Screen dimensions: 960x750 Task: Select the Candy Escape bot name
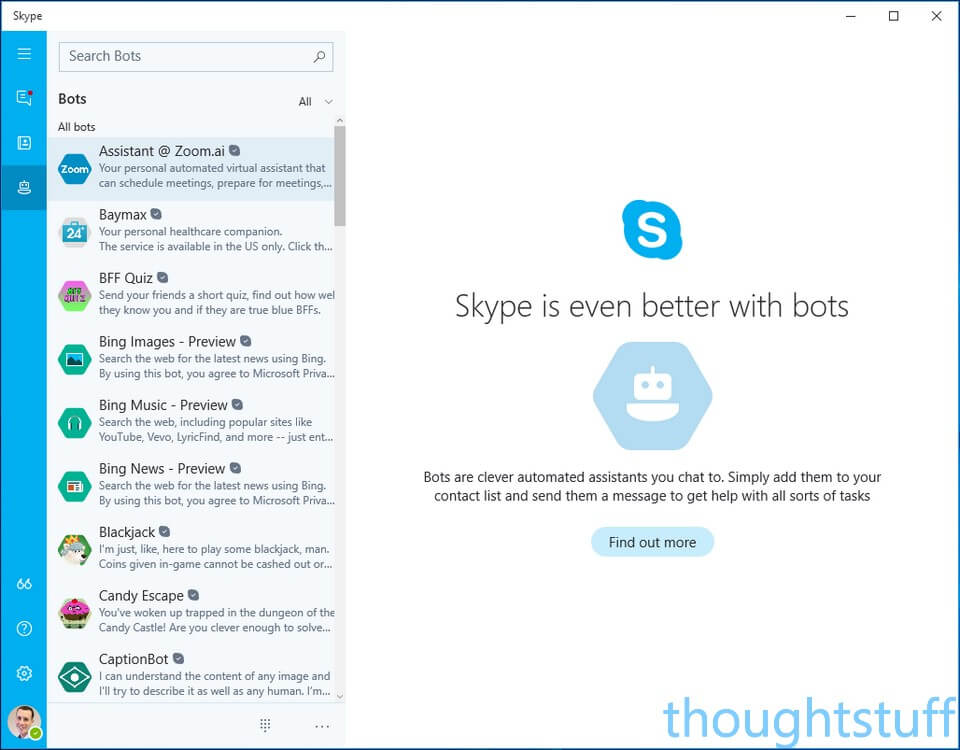tap(141, 596)
